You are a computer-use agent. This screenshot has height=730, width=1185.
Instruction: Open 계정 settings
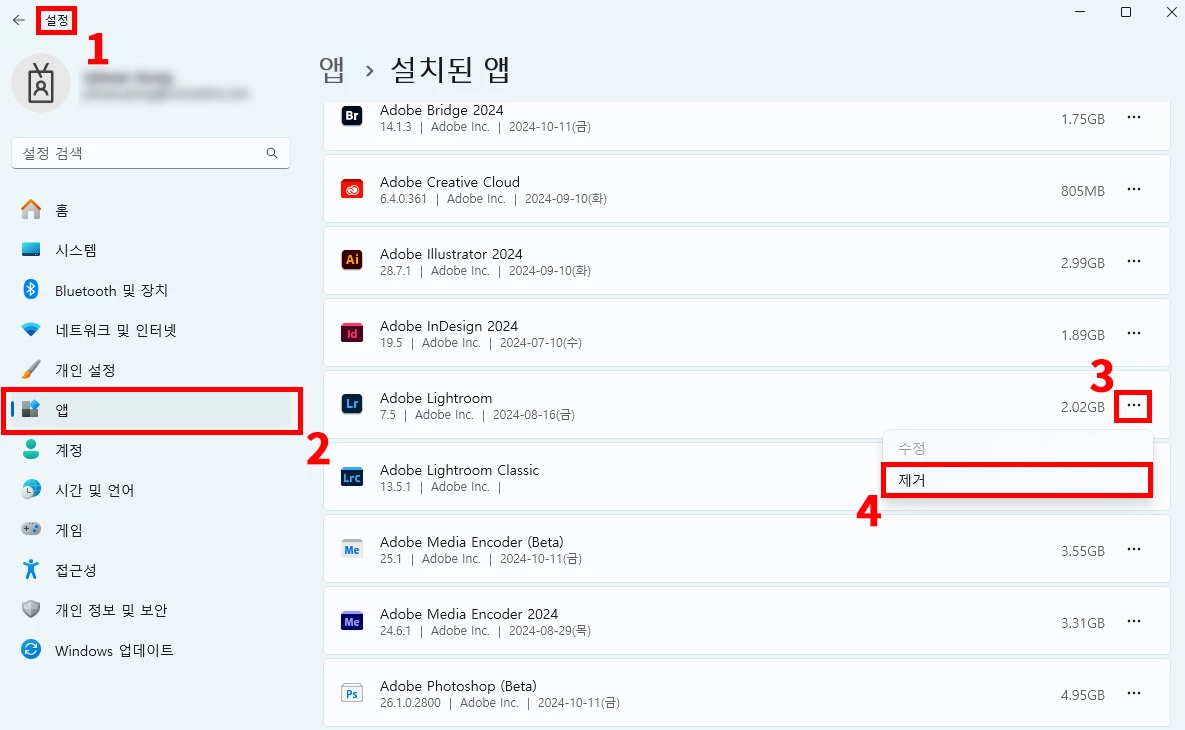coord(151,450)
